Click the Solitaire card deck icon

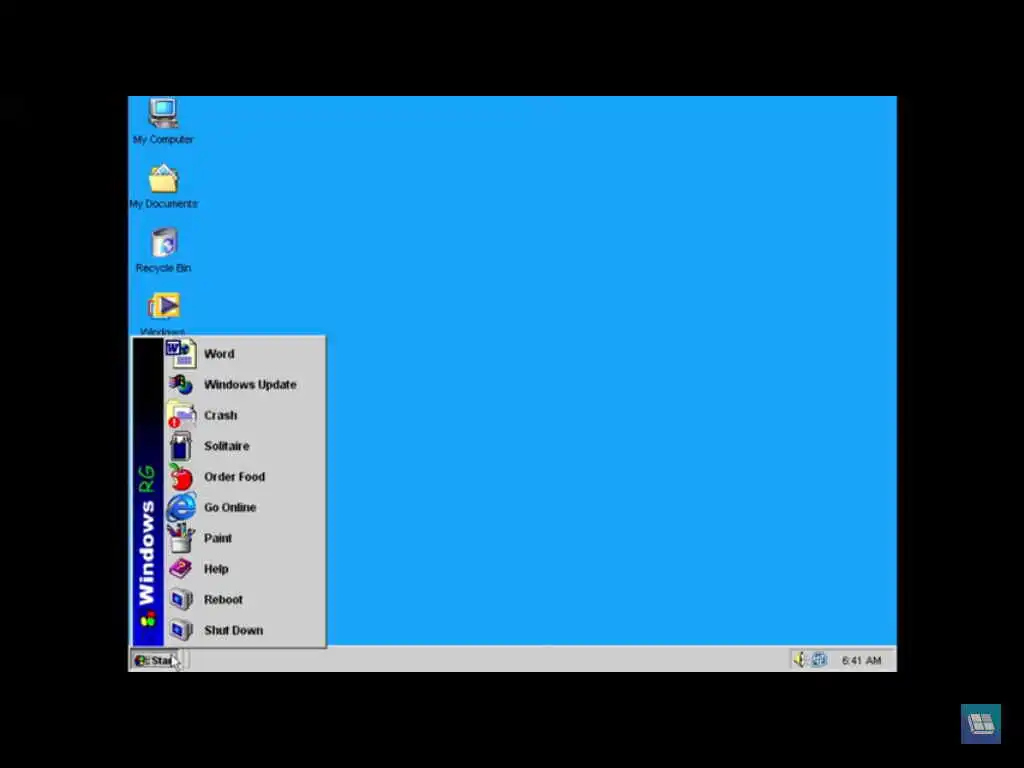pos(181,446)
